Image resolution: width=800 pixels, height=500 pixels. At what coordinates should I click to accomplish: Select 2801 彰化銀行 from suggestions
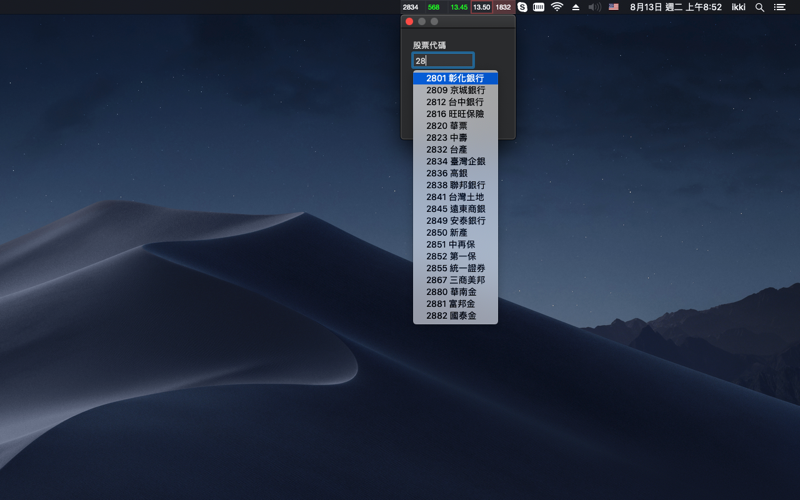455,78
